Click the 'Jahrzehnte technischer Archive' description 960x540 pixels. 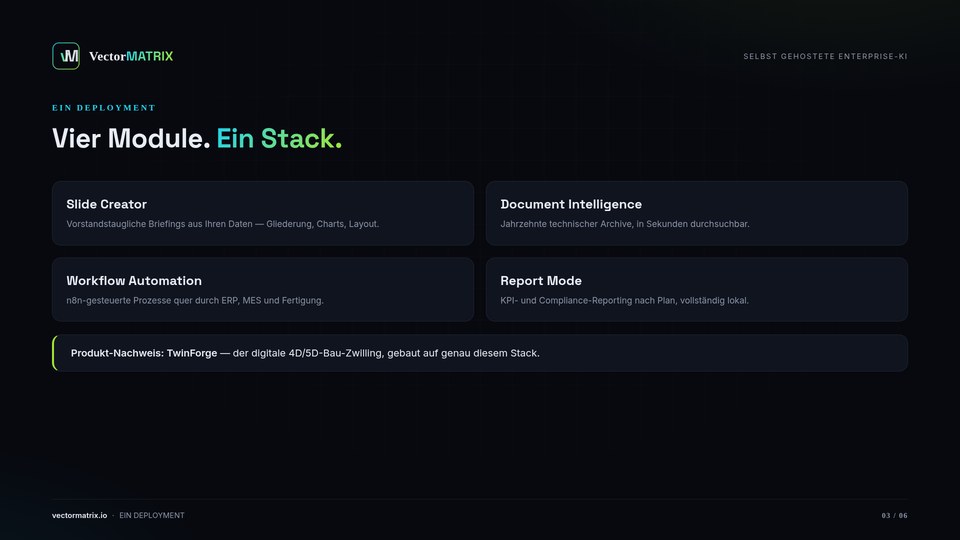point(624,224)
